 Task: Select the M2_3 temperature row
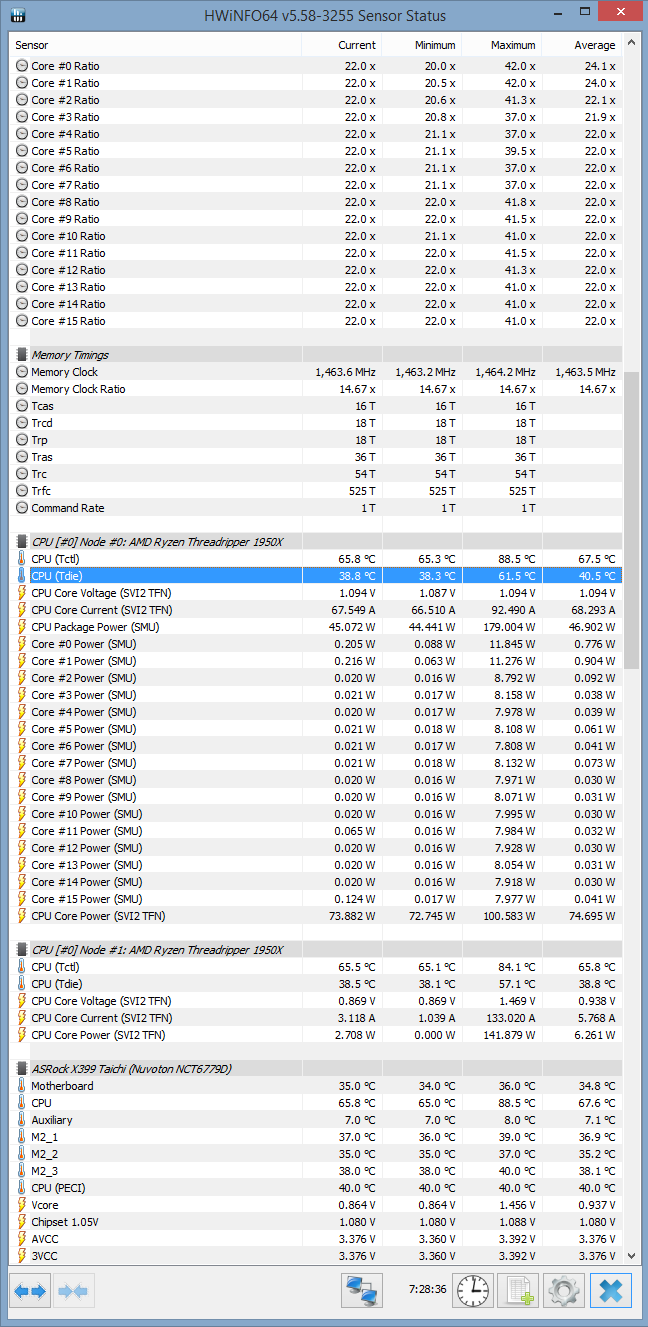(x=316, y=1171)
